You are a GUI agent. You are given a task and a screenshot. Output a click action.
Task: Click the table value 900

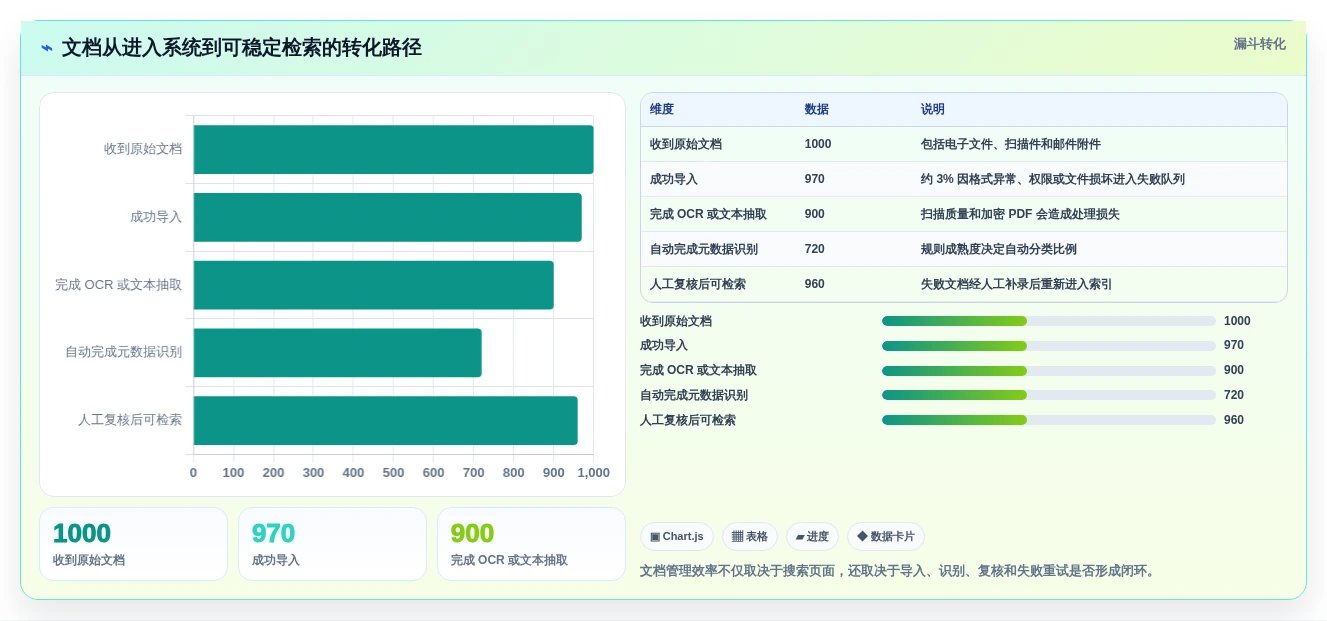tap(814, 214)
